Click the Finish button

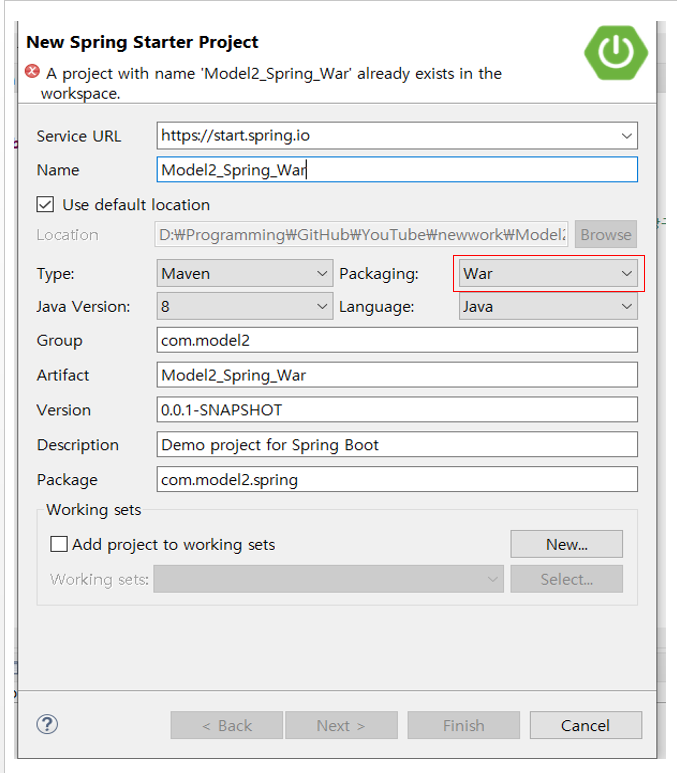click(x=463, y=725)
